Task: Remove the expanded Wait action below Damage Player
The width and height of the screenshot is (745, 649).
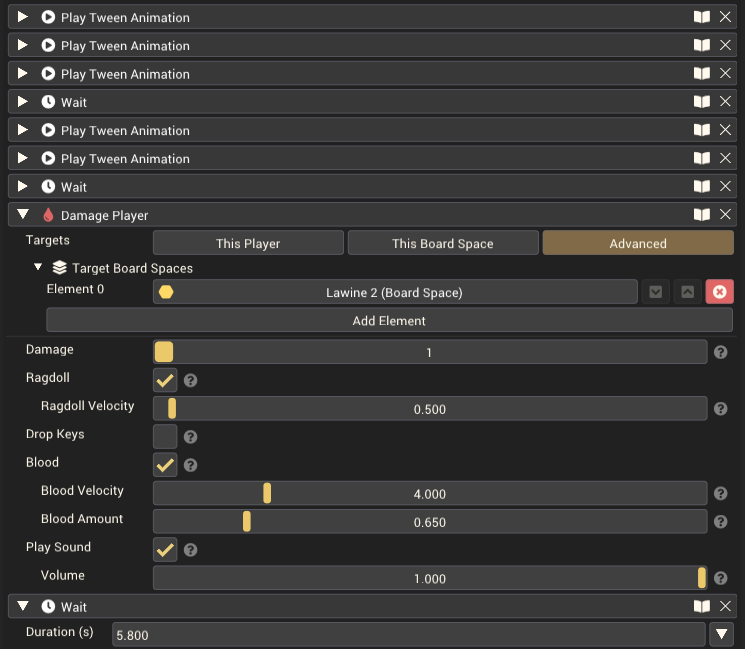Action: click(725, 606)
